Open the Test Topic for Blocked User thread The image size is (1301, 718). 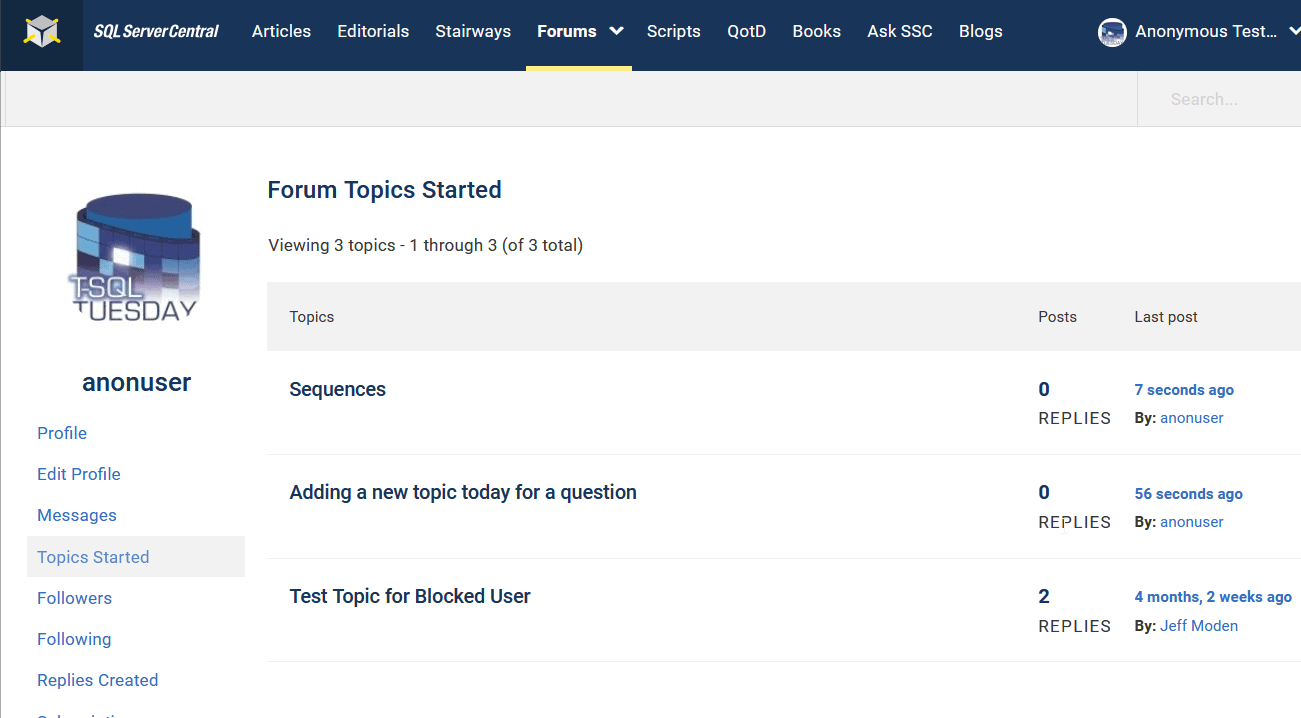pyautogui.click(x=410, y=596)
